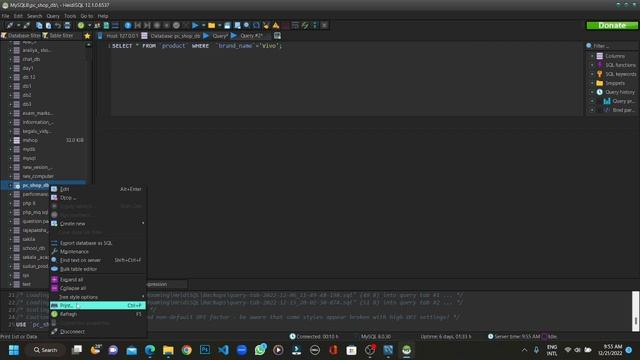Open the load SQL file dropdown arrow
Screen dimensions: 640x360
220,25
